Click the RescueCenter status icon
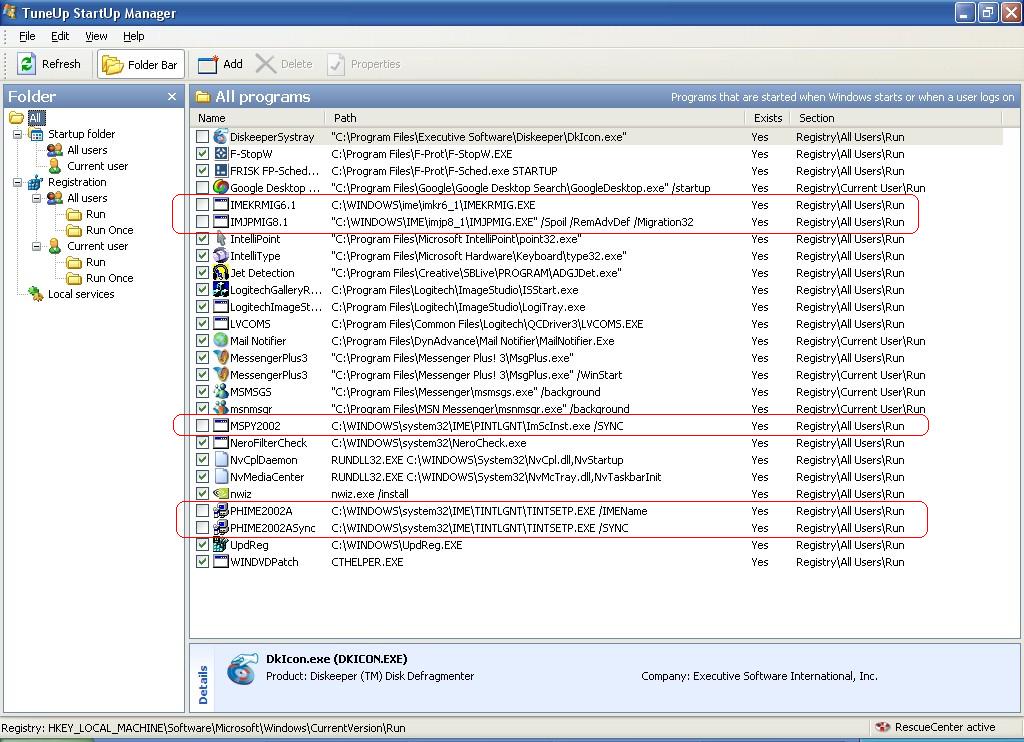Screen dimensions: 1024x742 883,727
